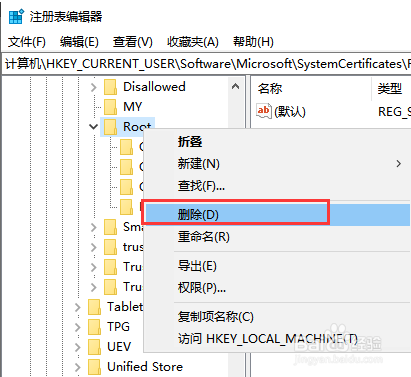Select the MY folder icon

110,107
